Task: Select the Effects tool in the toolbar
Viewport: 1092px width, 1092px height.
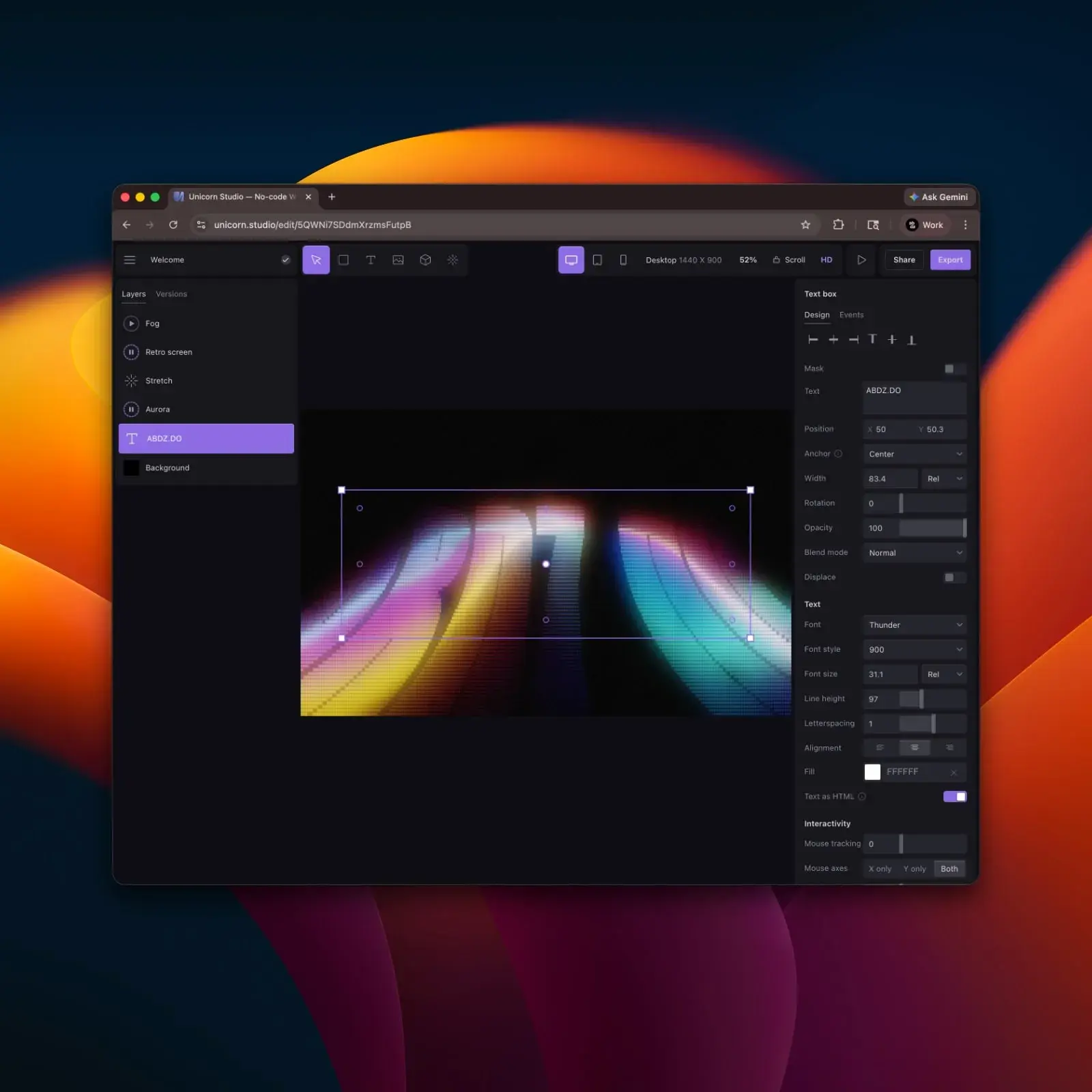Action: click(x=452, y=259)
